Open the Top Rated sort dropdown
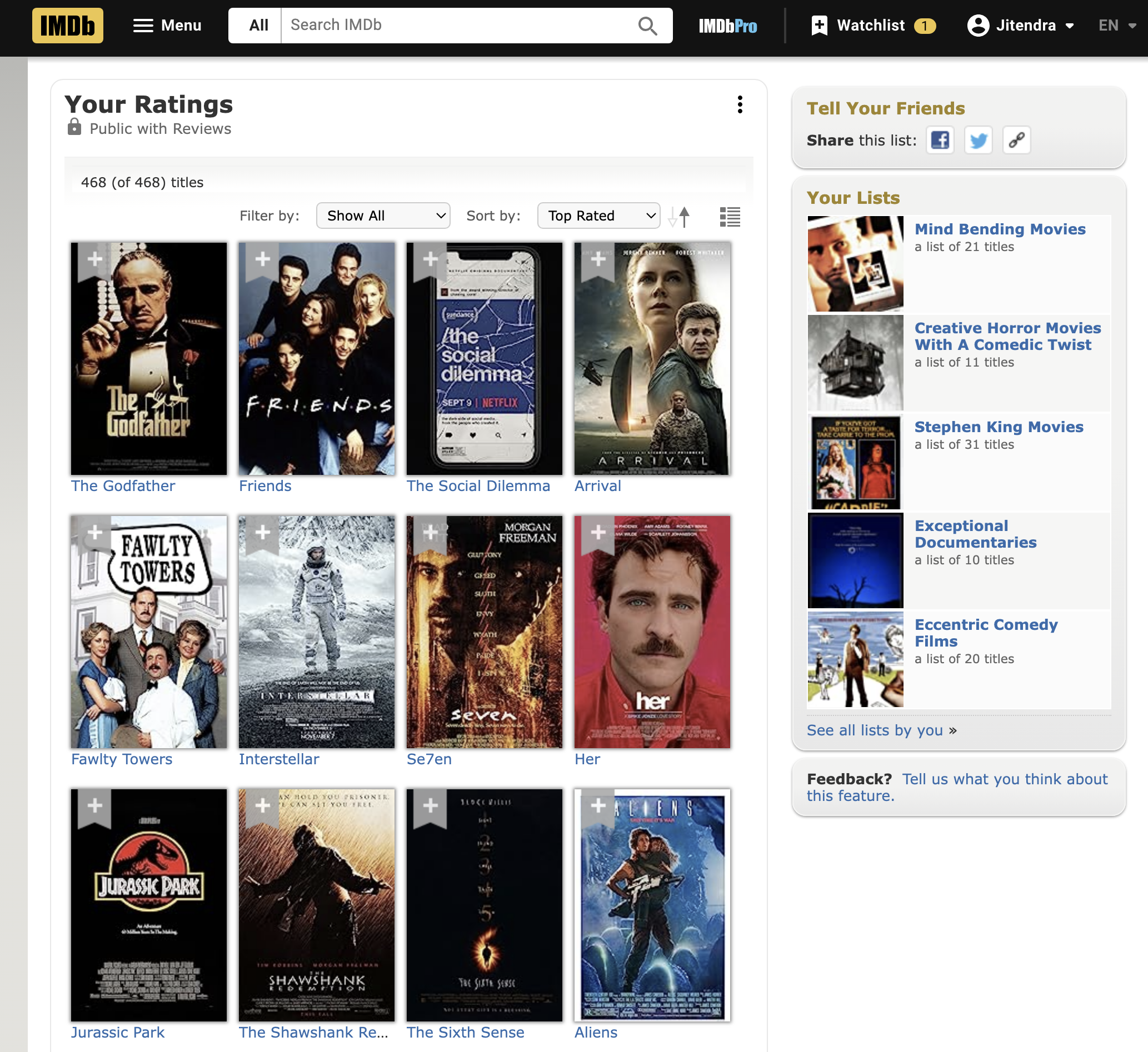Viewport: 1148px width, 1052px height. tap(598, 216)
